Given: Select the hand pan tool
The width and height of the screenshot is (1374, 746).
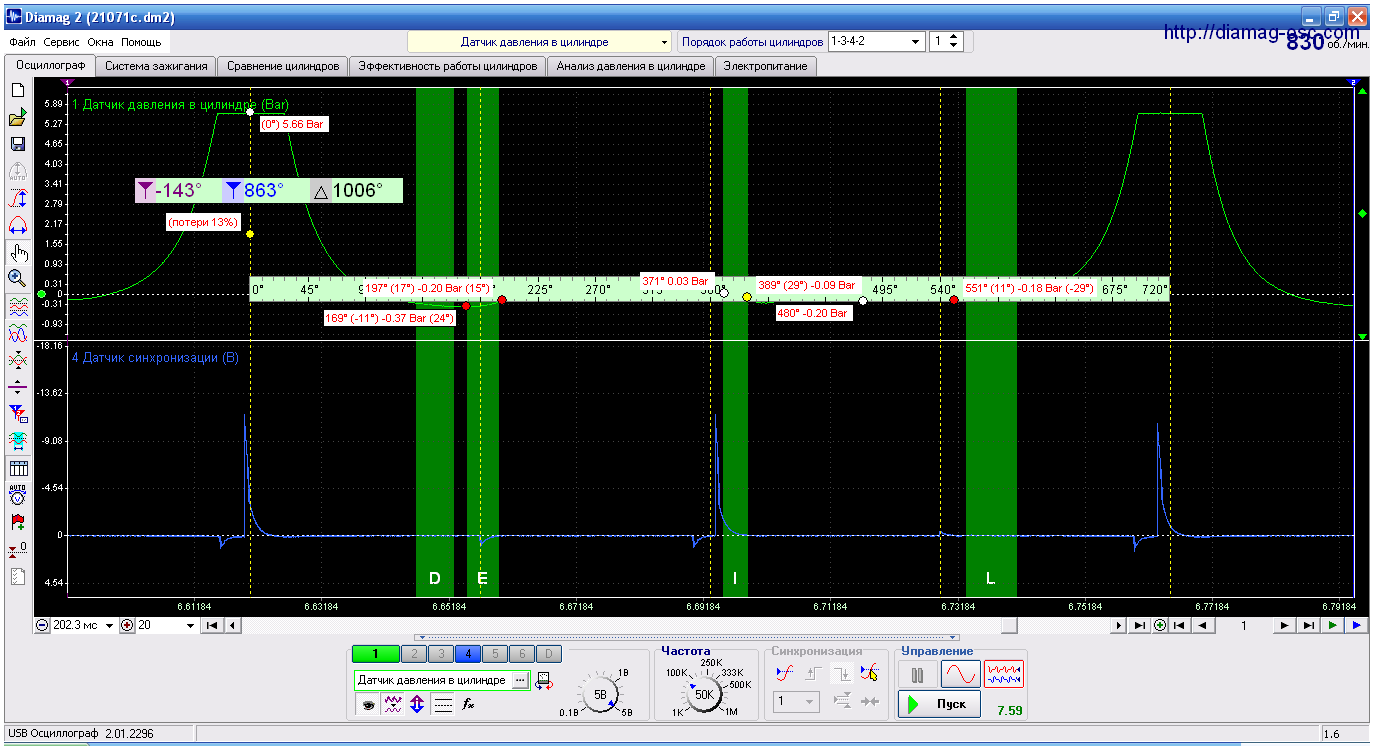Looking at the screenshot, I should pos(17,252).
